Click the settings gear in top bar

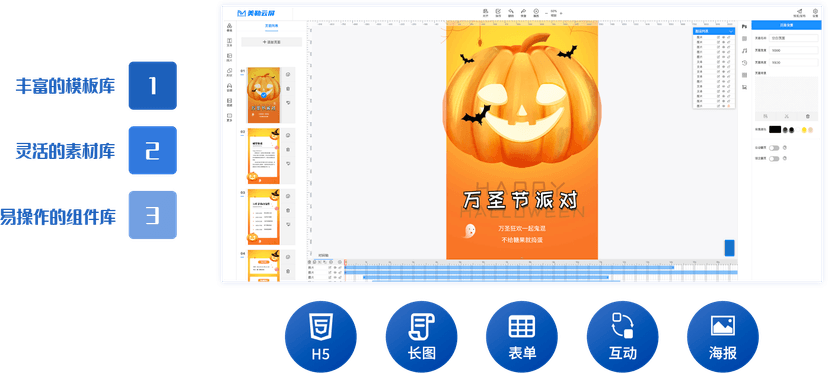[x=815, y=12]
